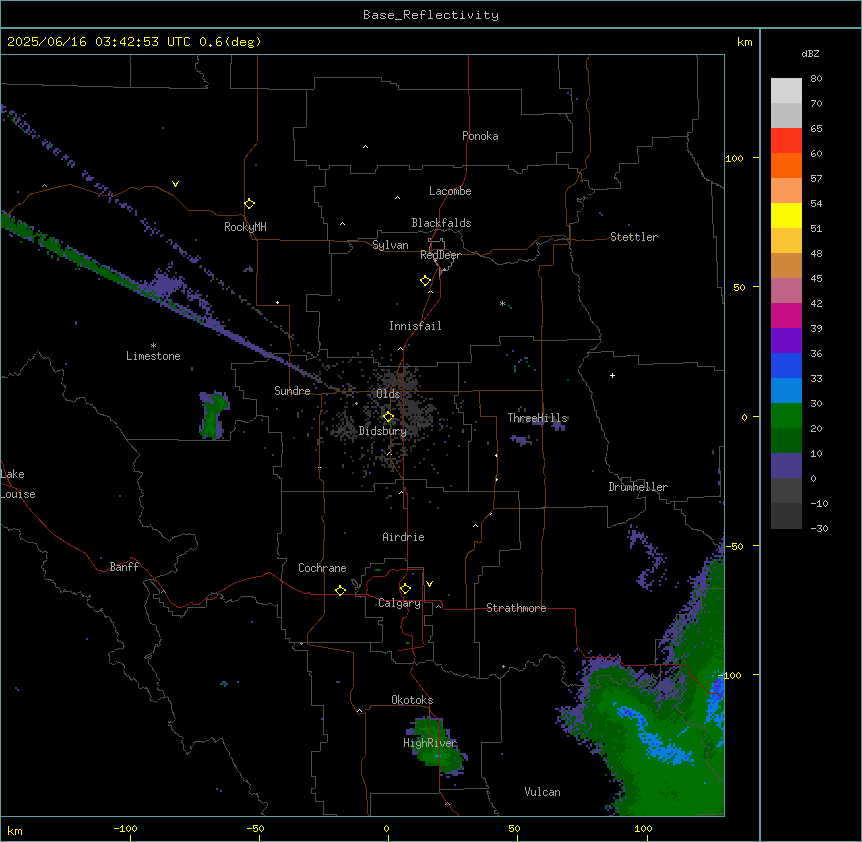The width and height of the screenshot is (862, 842).
Task: Click the Drumheller label
Action: click(638, 487)
